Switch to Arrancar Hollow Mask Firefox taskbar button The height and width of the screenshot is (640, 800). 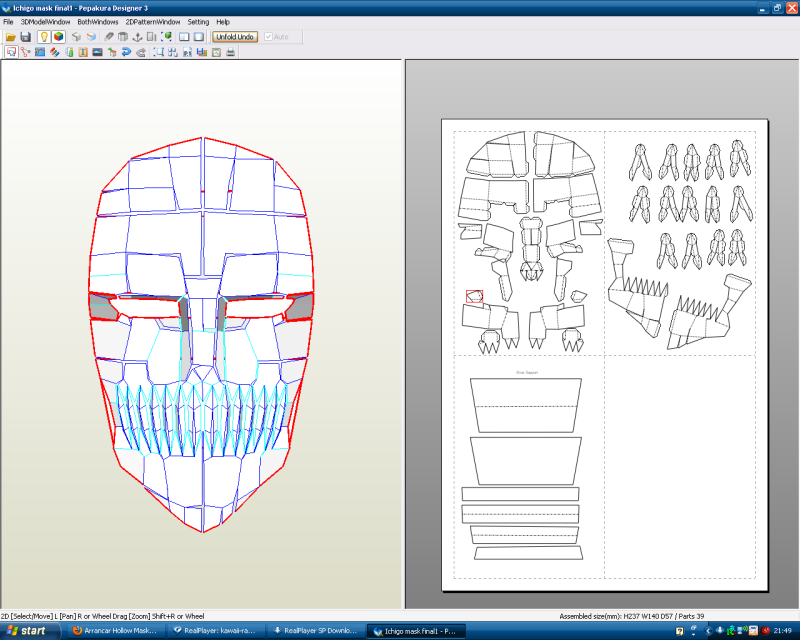pos(115,631)
